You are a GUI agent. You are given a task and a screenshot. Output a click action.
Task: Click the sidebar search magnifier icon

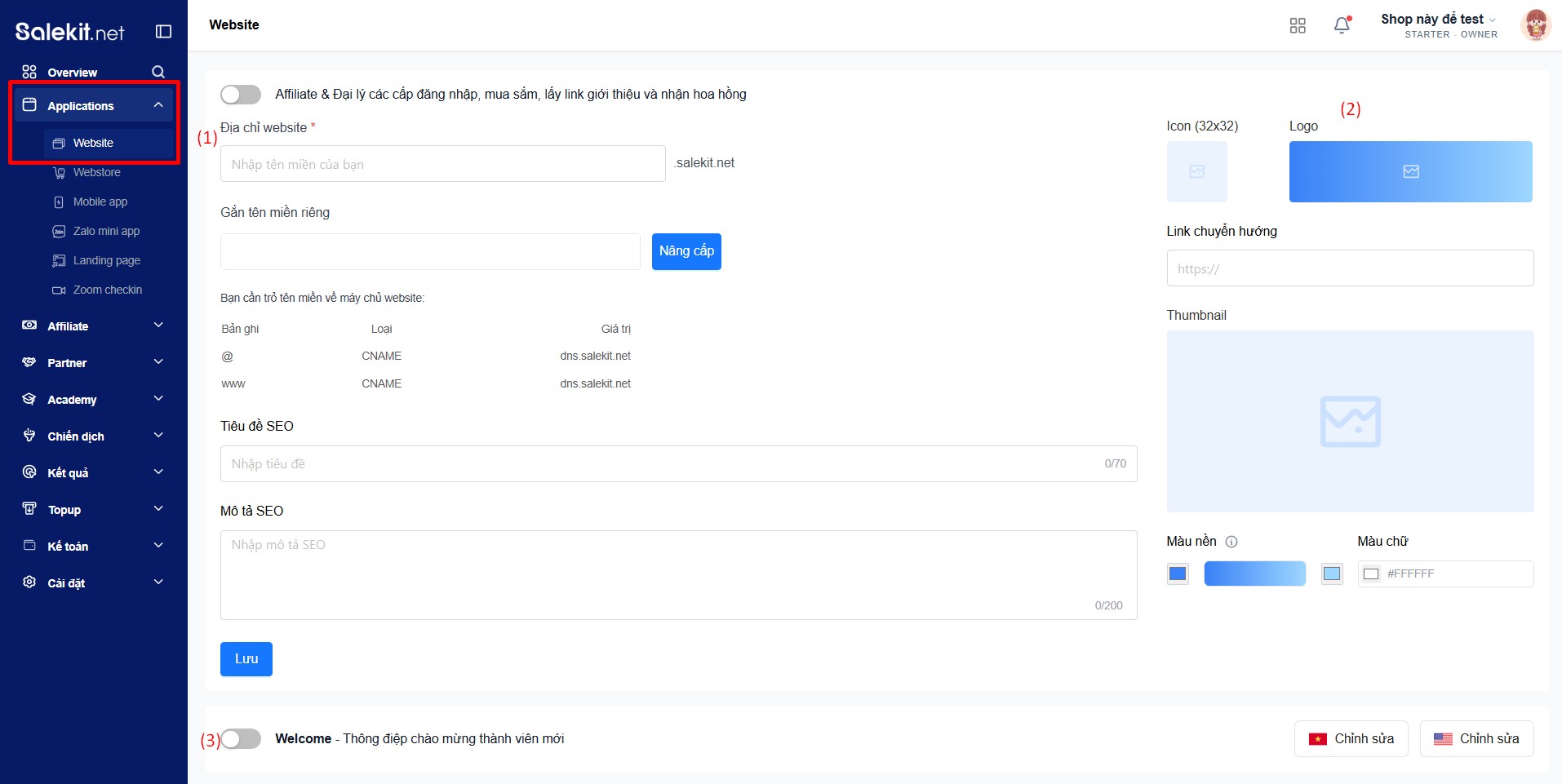pos(158,72)
